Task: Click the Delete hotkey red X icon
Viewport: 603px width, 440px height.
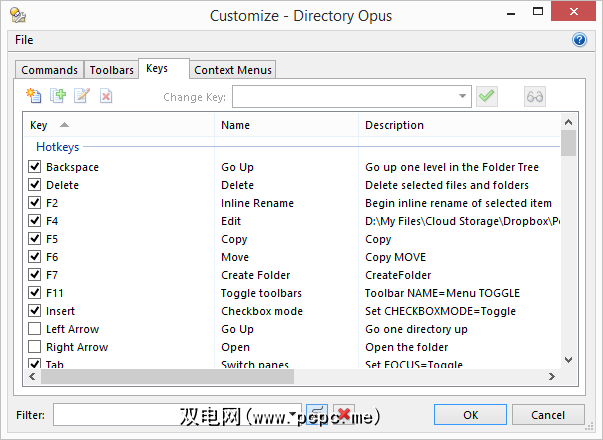Action: point(106,96)
